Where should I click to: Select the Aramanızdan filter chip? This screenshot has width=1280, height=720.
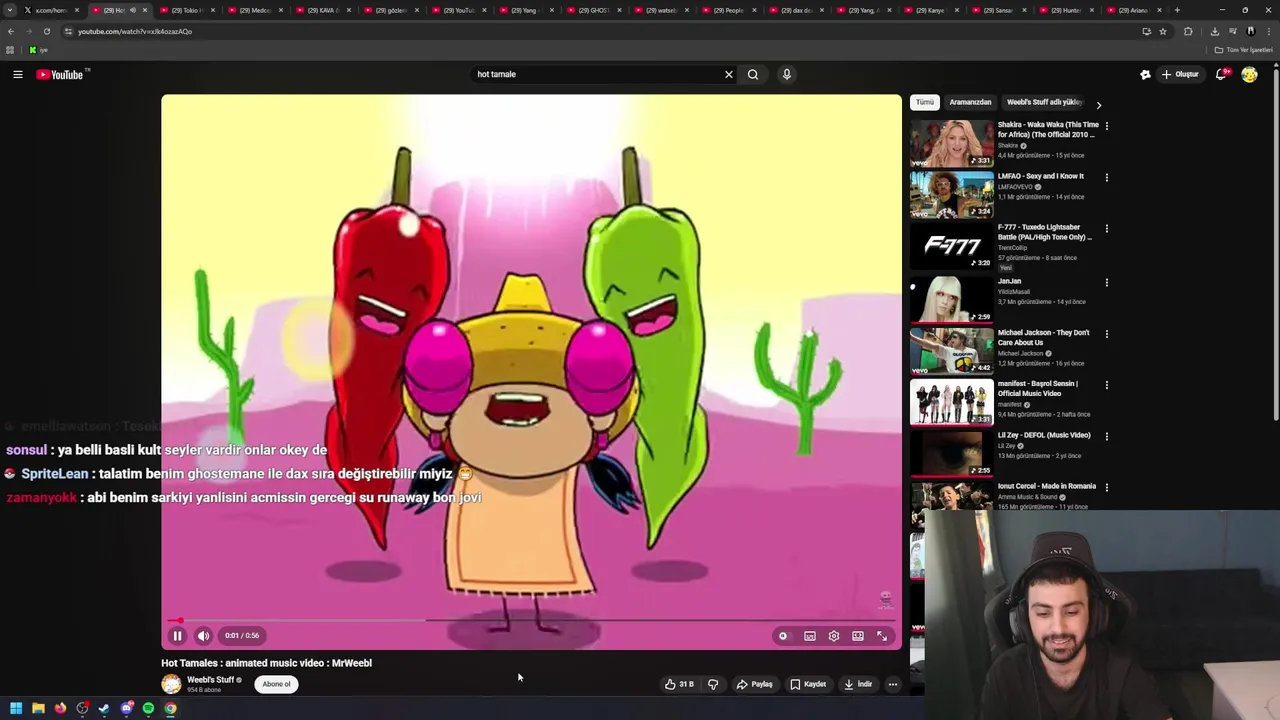970,102
